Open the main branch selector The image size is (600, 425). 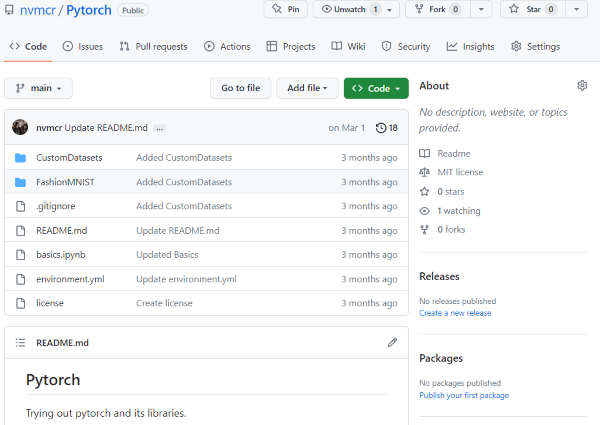(x=38, y=88)
